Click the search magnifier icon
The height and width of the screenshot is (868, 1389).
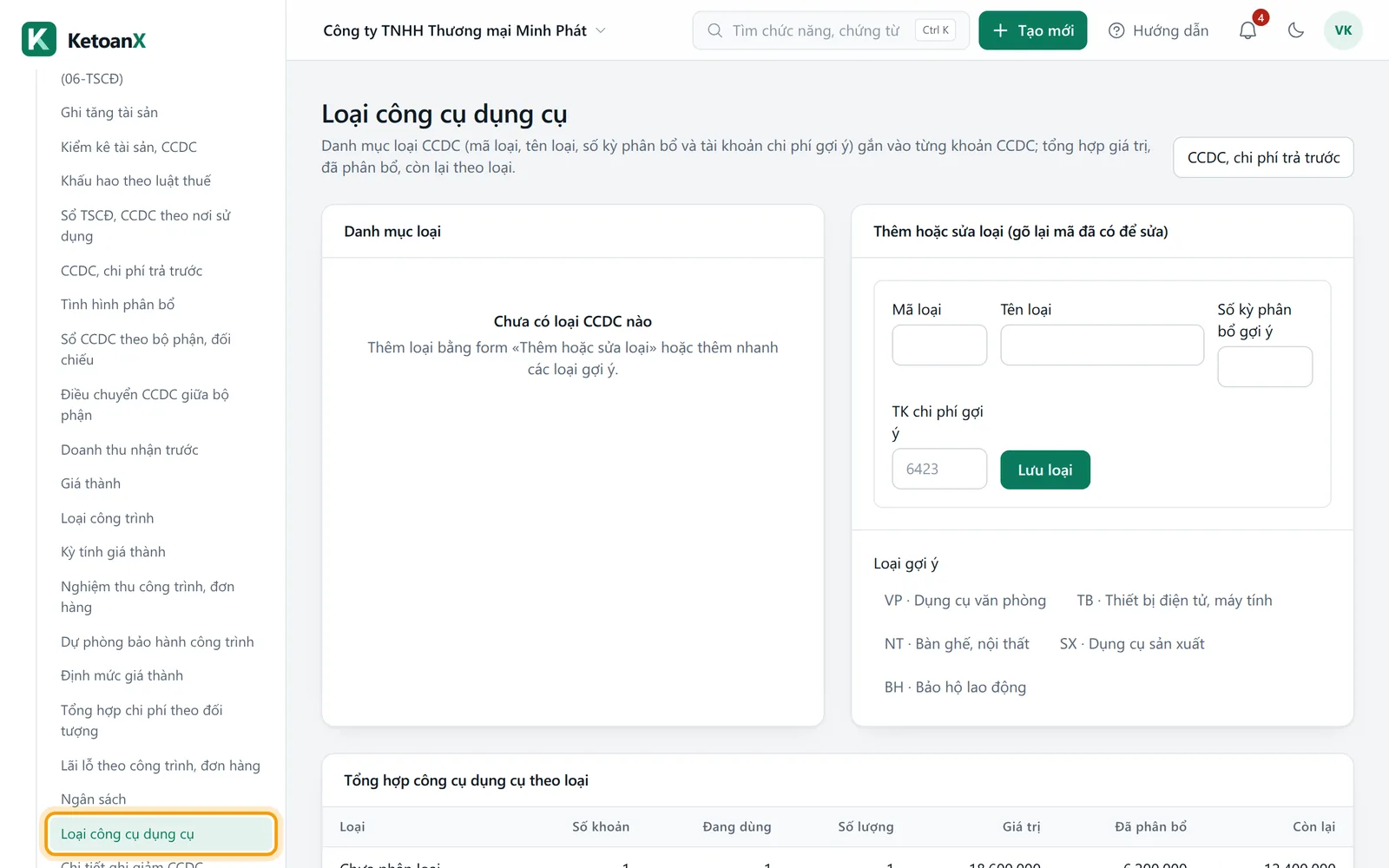click(714, 30)
